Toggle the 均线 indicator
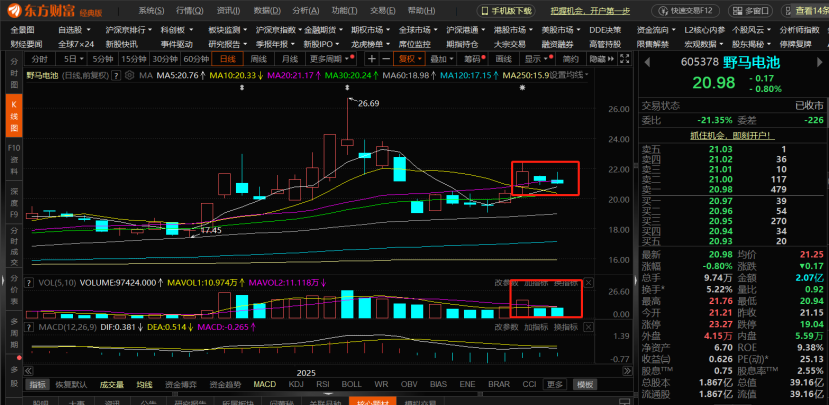Screen dimensions: 829x405 coord(144,384)
